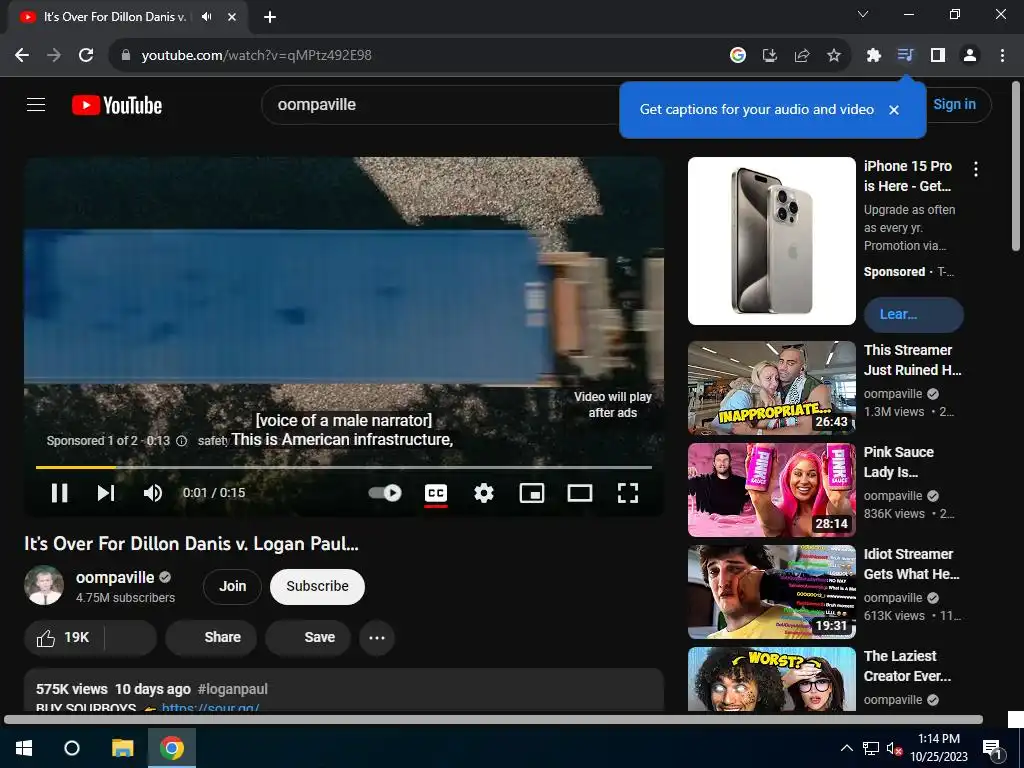Open Chrome three-dot menu
The height and width of the screenshot is (768, 1024).
coord(1002,56)
